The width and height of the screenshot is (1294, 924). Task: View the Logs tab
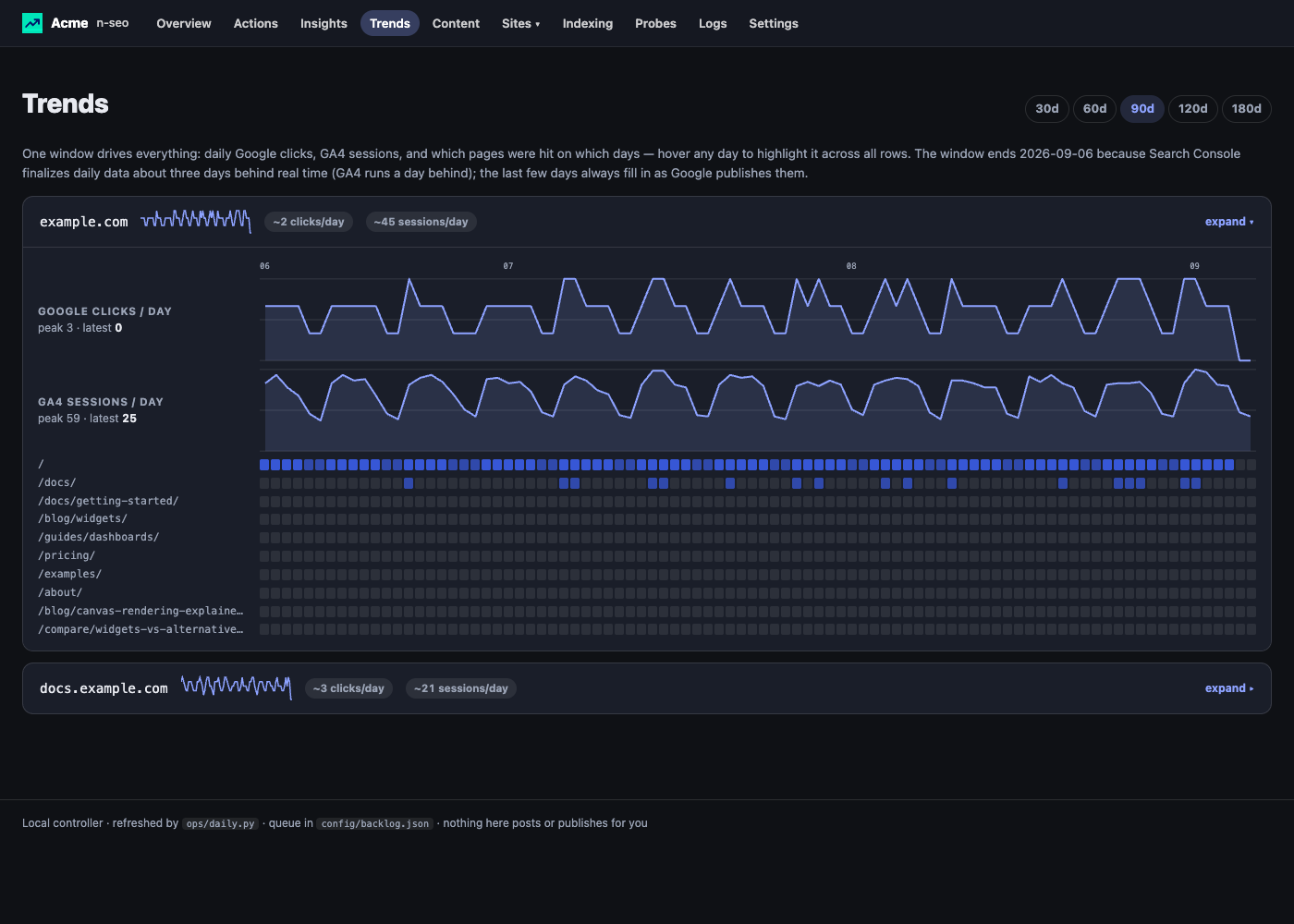coord(713,23)
